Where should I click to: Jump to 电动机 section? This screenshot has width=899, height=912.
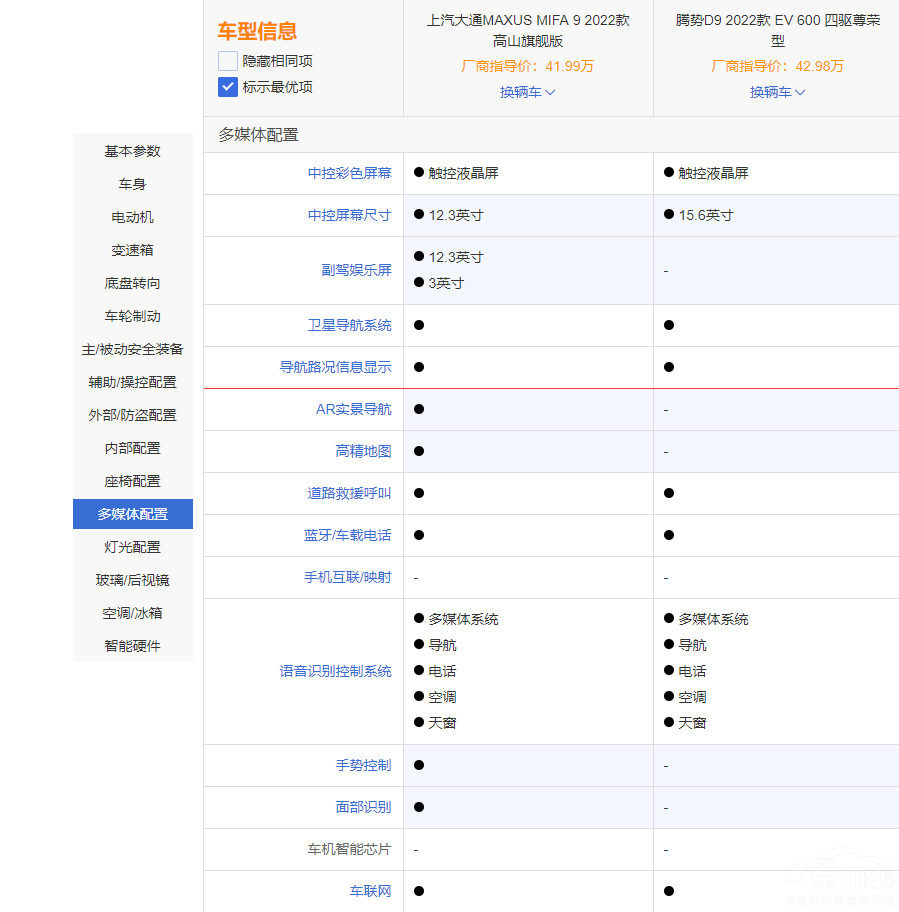(x=133, y=217)
